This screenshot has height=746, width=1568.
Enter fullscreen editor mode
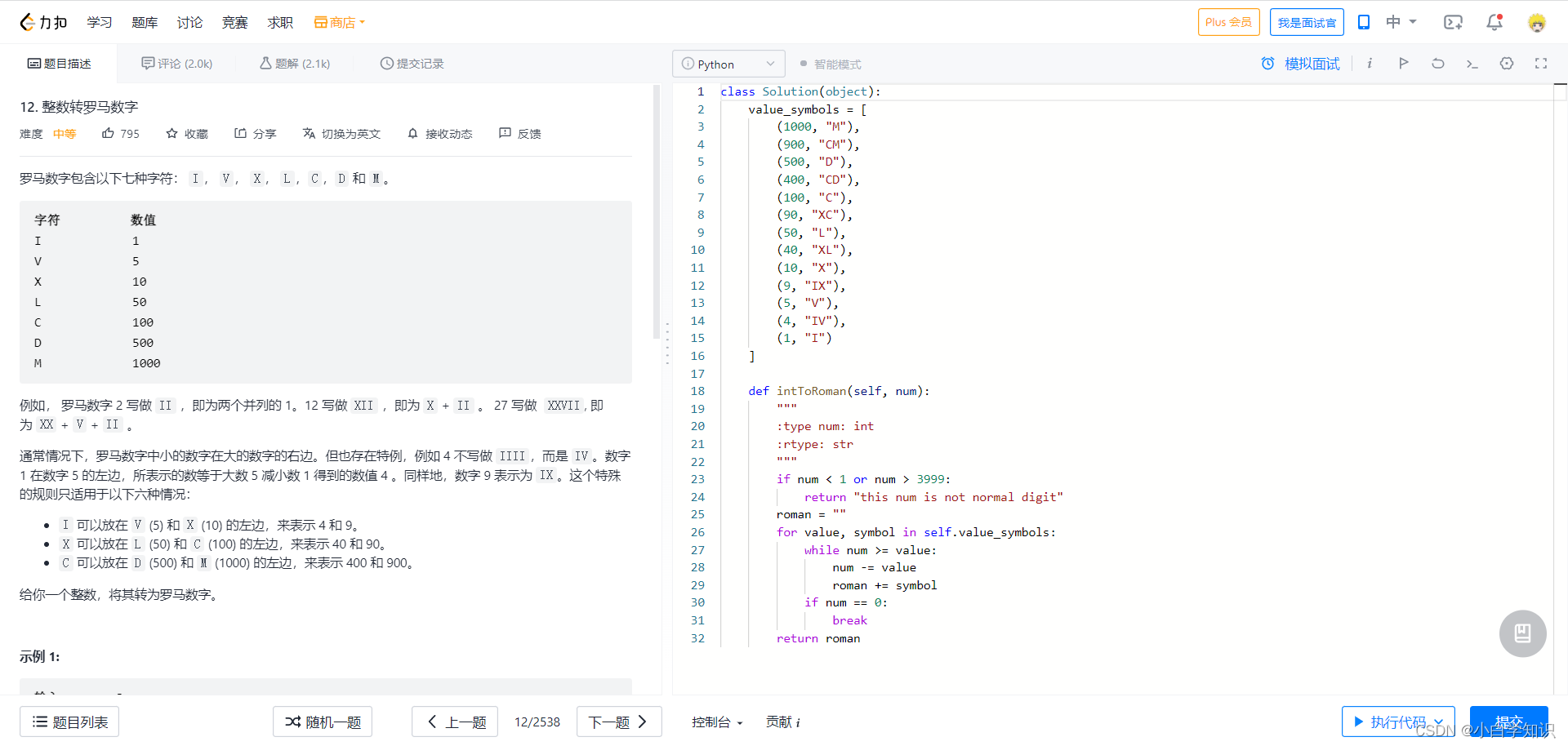tap(1541, 63)
